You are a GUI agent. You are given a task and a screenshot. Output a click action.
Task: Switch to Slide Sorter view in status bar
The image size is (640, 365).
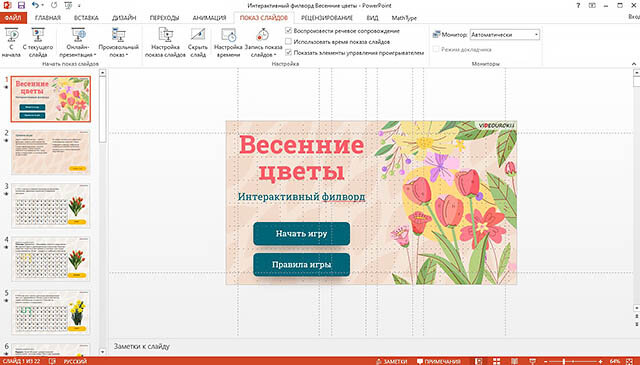[496, 361]
